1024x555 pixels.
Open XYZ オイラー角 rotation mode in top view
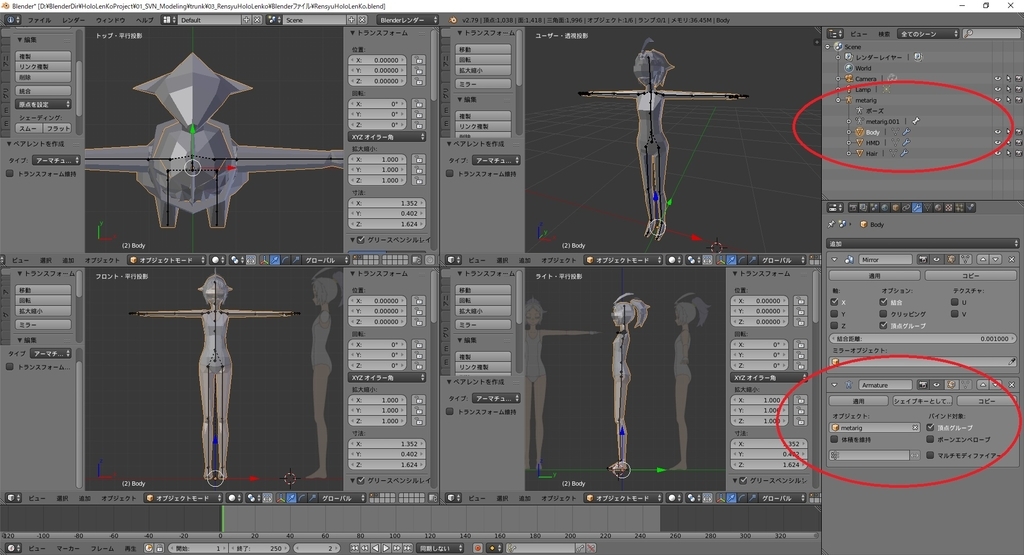tap(387, 136)
